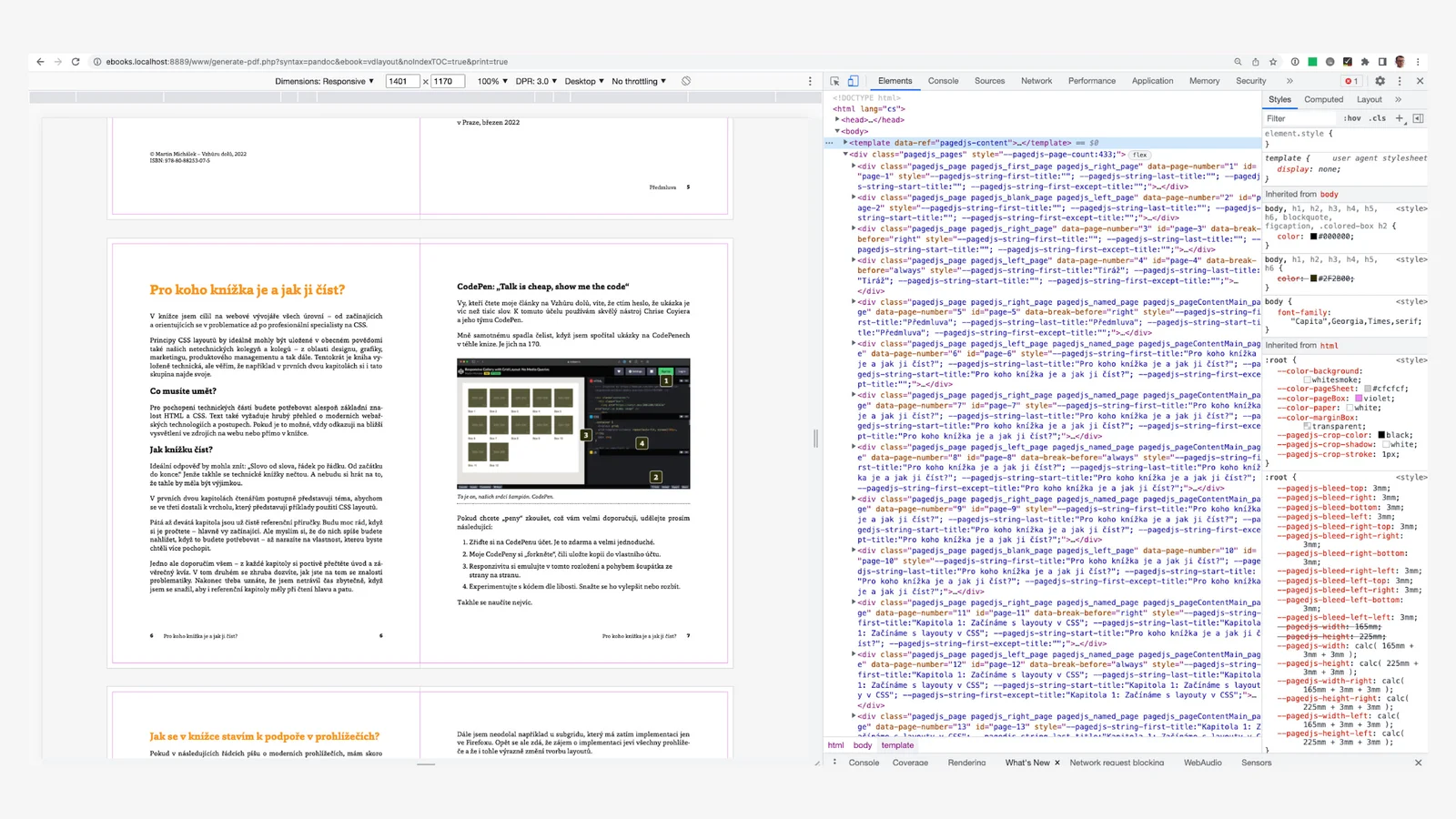Open DevTools settings gear
The width and height of the screenshot is (1456, 819).
(x=1380, y=81)
